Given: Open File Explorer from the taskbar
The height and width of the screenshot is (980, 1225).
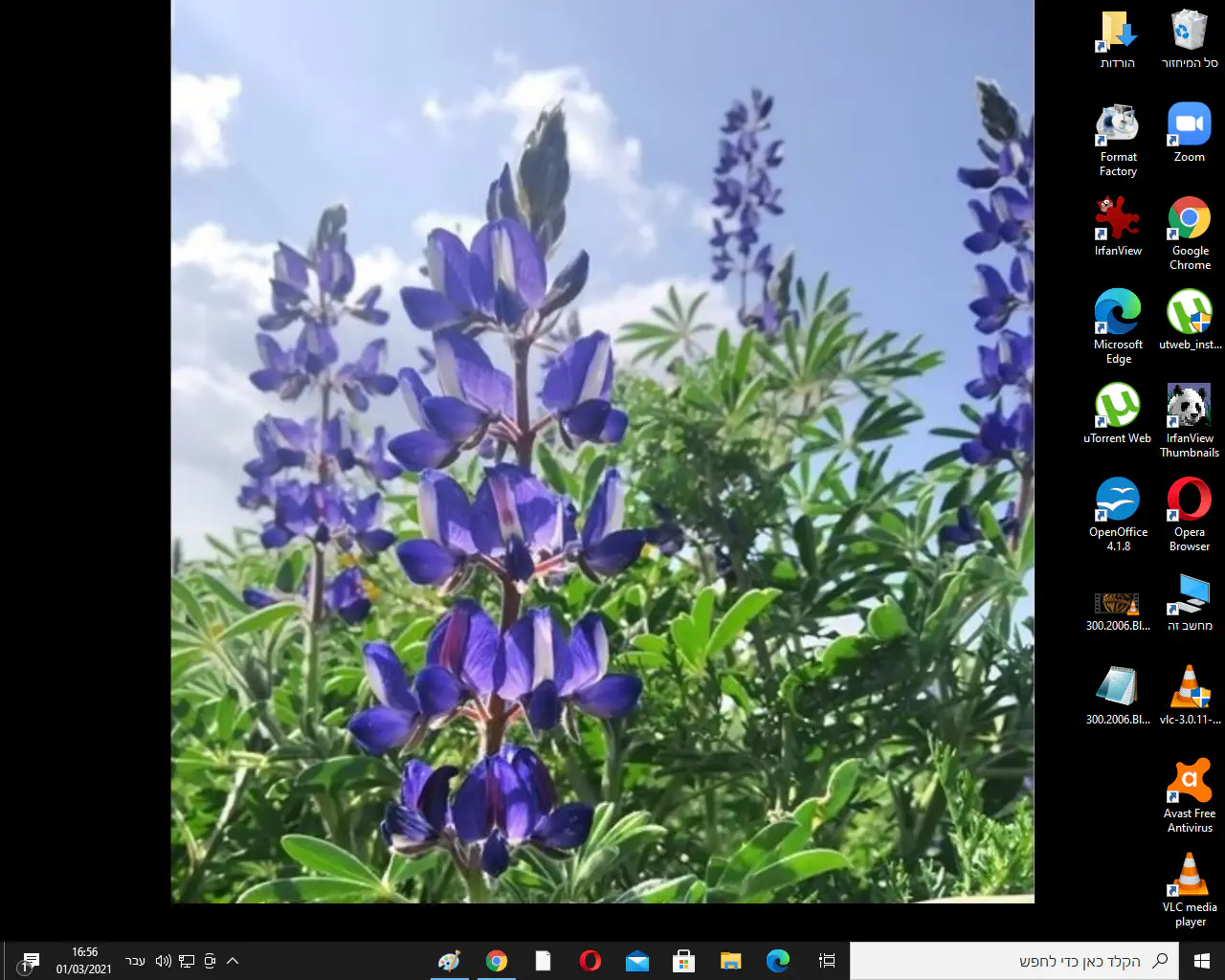Looking at the screenshot, I should pos(731,961).
